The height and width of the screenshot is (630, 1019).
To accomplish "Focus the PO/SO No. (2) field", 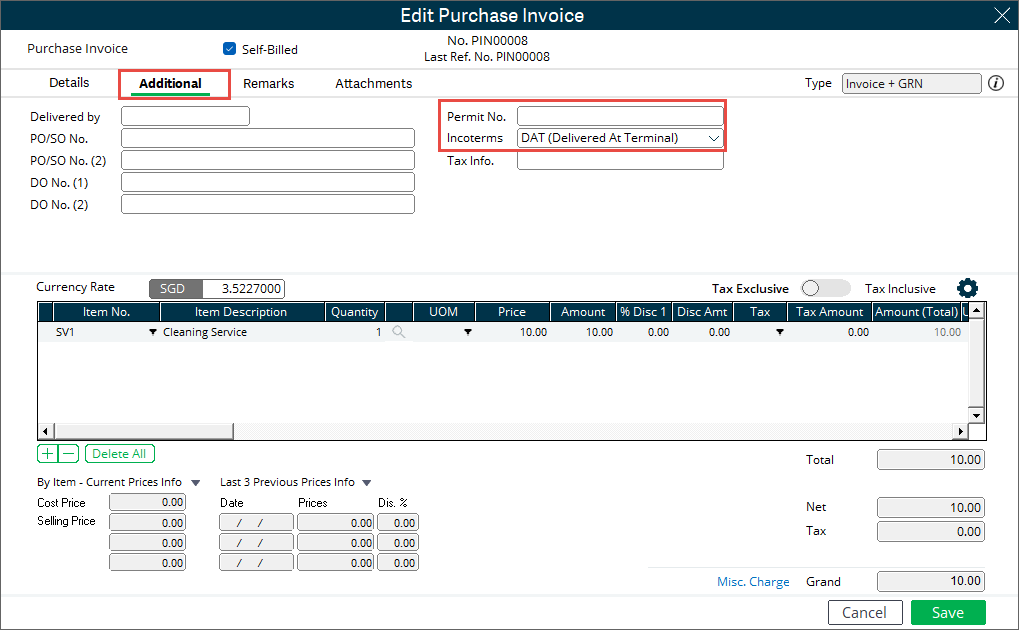I will pyautogui.click(x=268, y=161).
